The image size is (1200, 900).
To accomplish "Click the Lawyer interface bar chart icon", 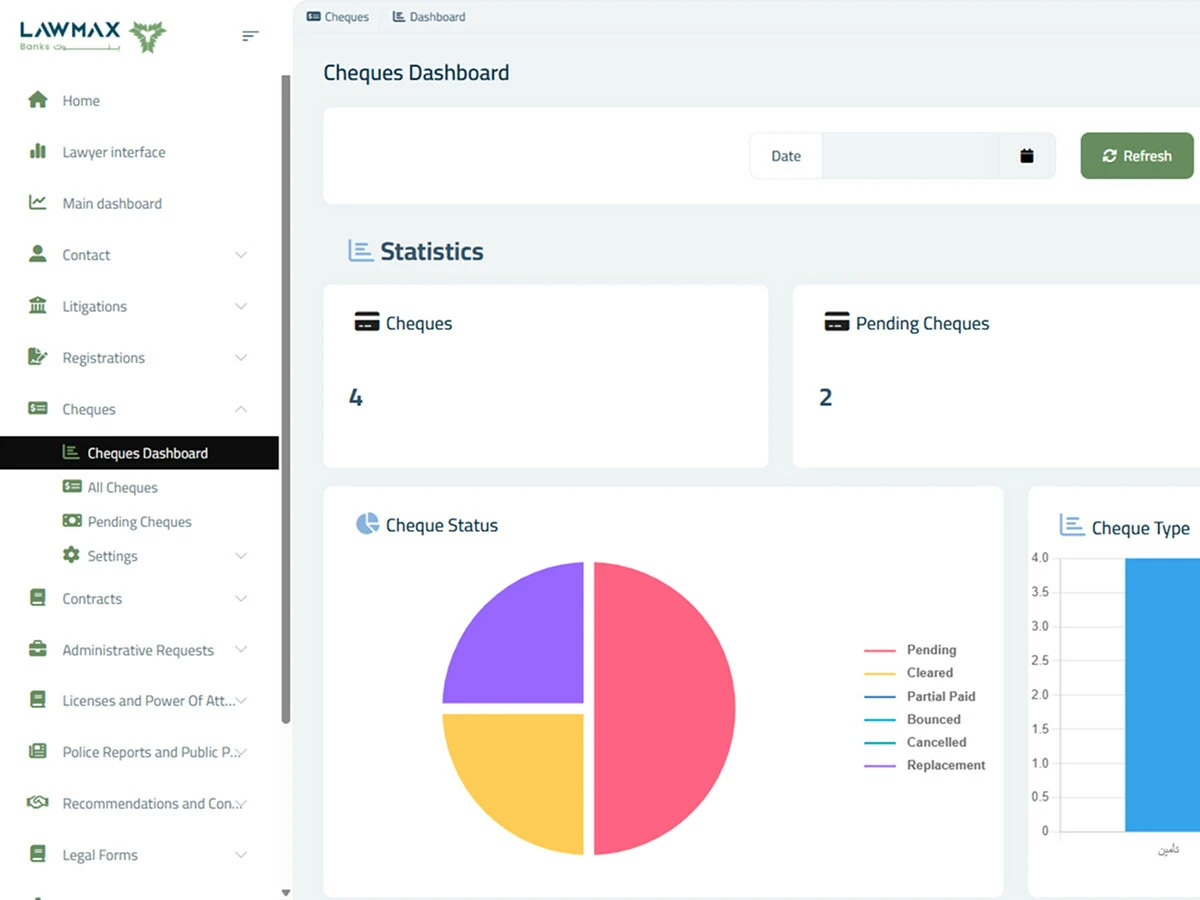I will coord(38,152).
